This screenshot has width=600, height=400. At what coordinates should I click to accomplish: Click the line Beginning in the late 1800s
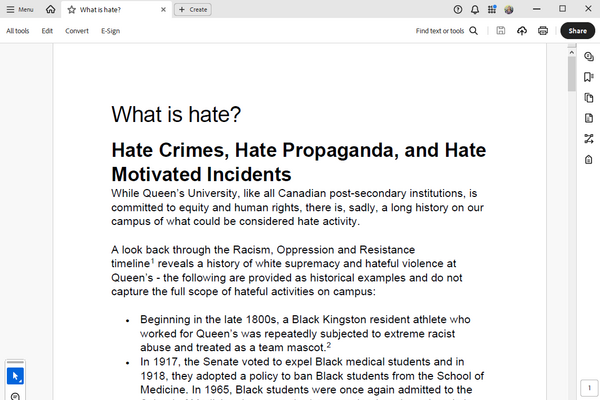click(305, 320)
